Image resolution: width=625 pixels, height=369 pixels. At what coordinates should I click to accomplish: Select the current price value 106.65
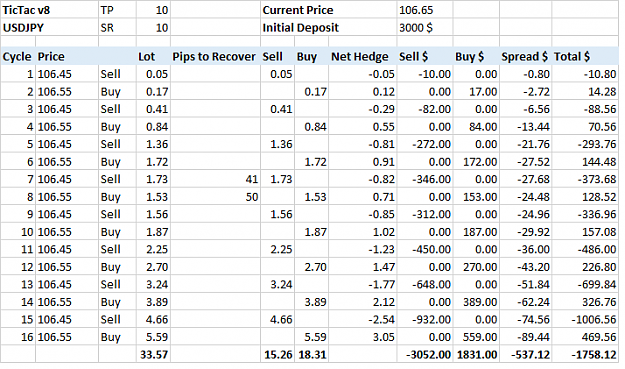click(x=425, y=10)
